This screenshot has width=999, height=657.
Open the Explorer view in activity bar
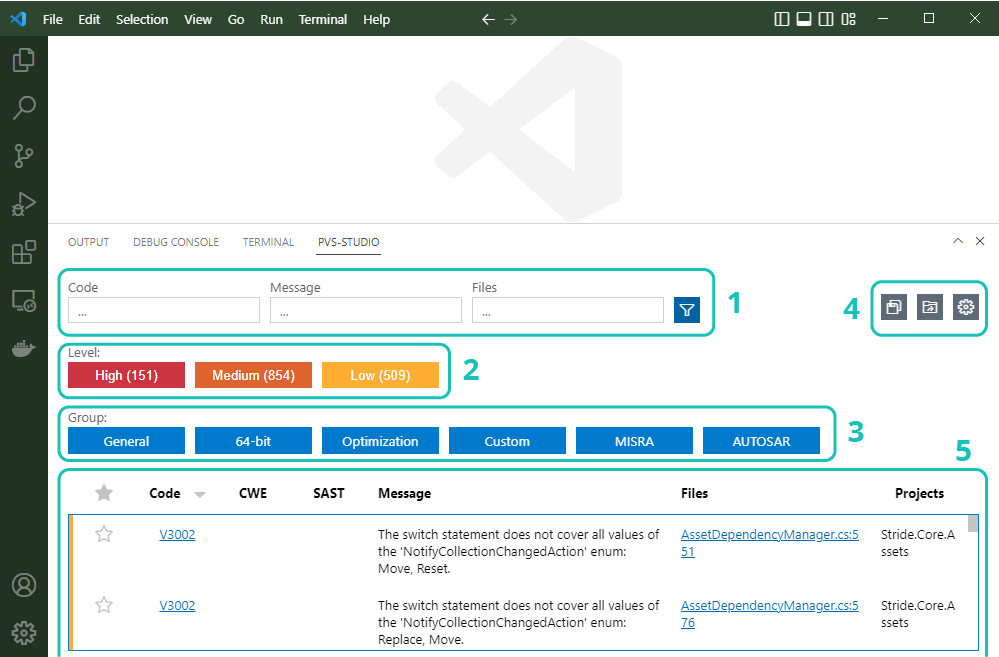click(x=24, y=60)
